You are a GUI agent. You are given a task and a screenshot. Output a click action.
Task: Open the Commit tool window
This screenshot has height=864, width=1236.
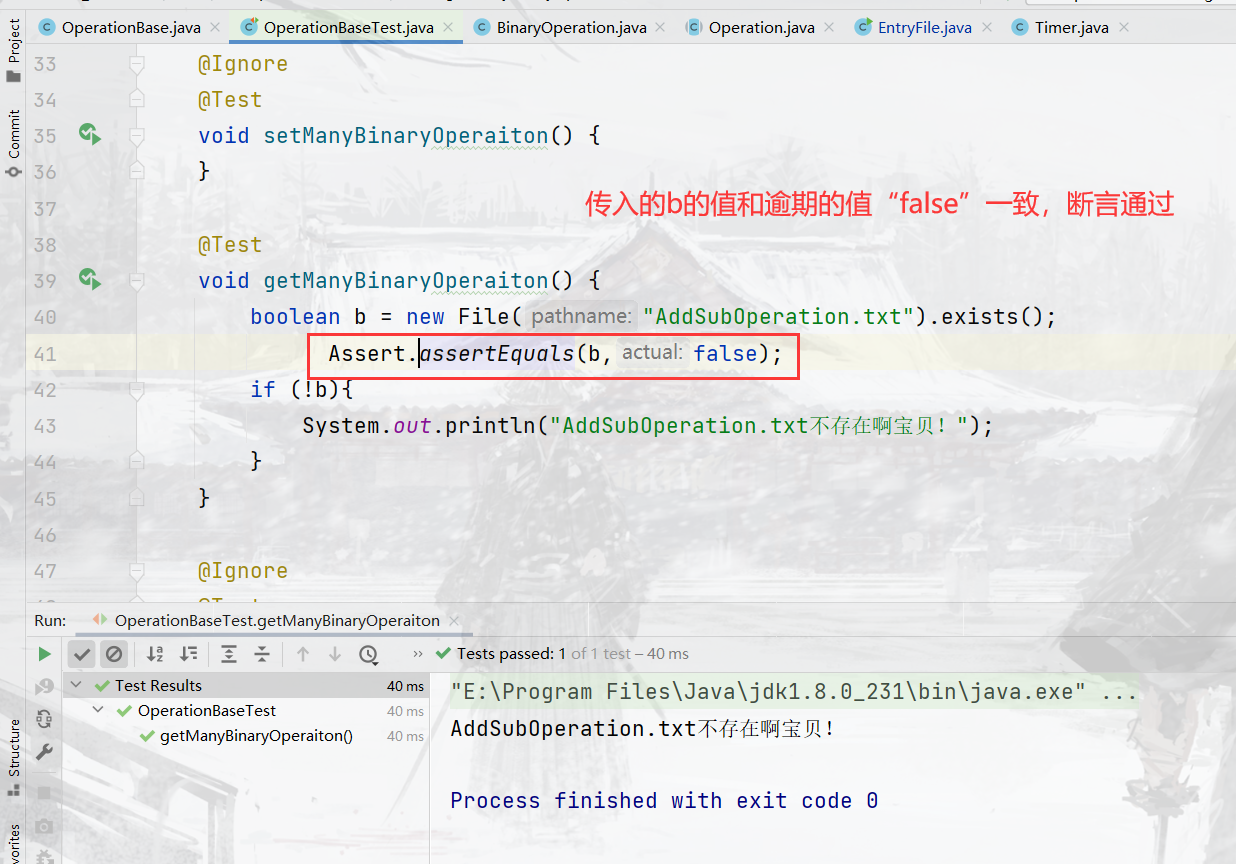click(x=13, y=143)
